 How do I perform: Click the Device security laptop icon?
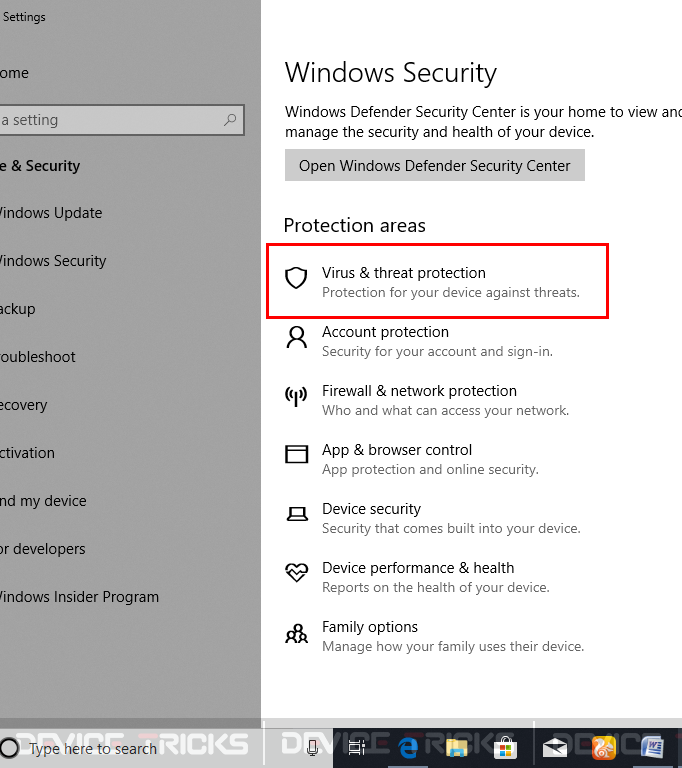click(x=297, y=514)
